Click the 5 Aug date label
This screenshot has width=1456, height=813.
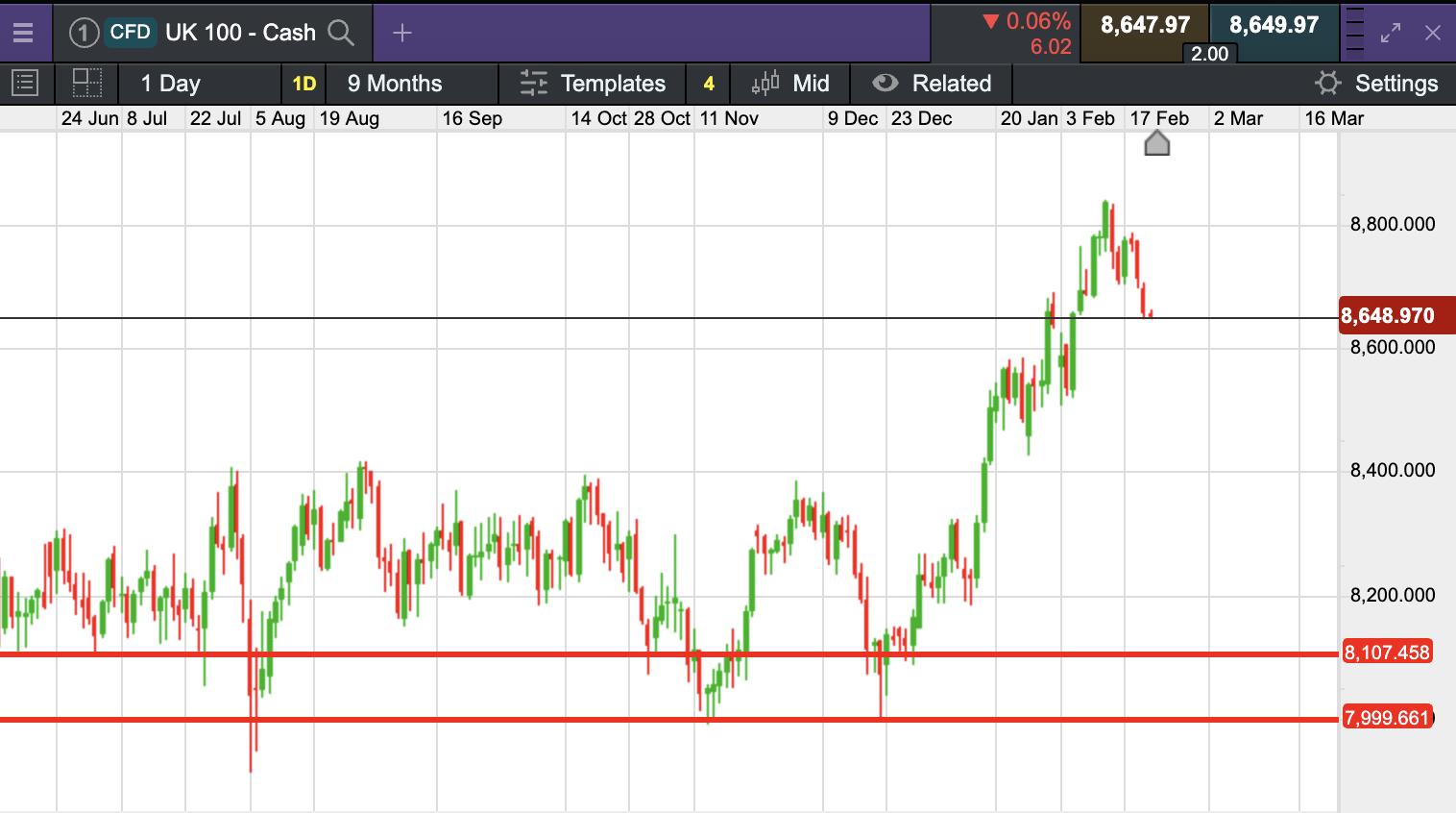pyautogui.click(x=280, y=118)
